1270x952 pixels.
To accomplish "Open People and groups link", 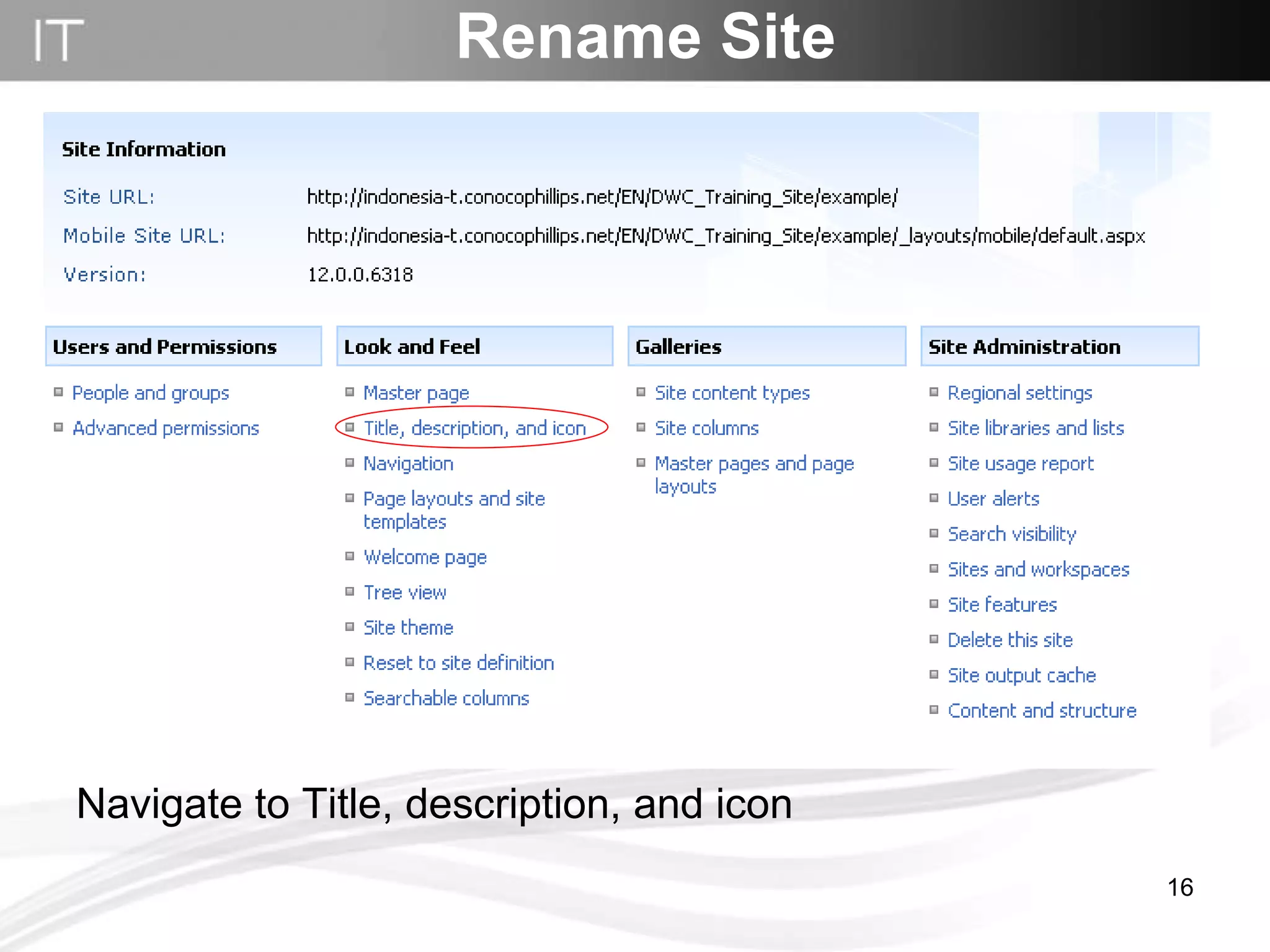I will pyautogui.click(x=151, y=393).
